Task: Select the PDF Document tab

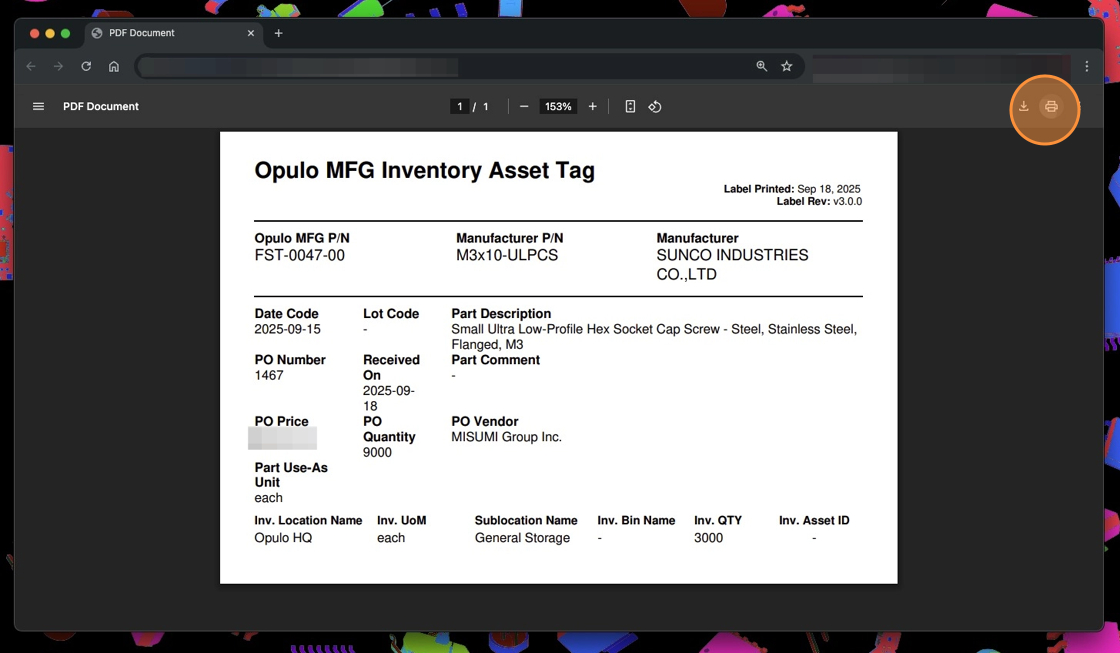Action: (x=160, y=33)
